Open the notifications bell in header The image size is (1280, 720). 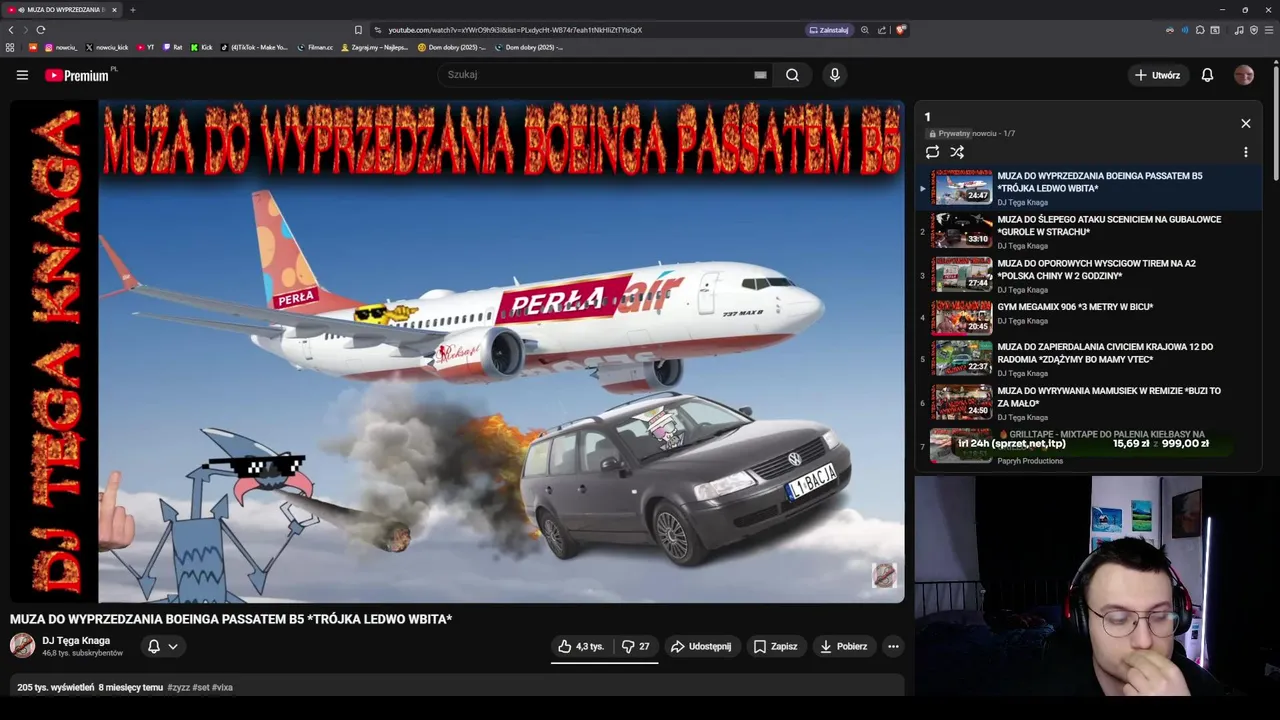[x=1207, y=75]
